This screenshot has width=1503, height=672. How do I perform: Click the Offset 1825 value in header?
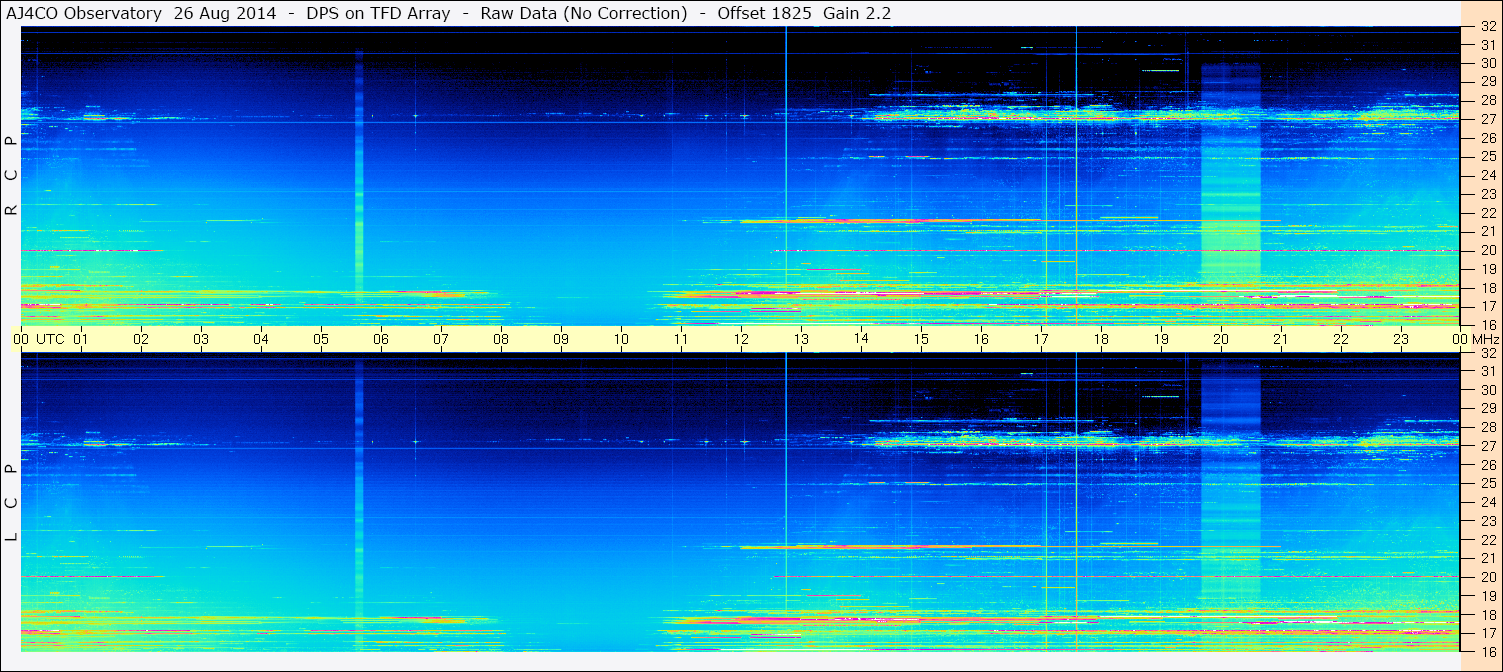[x=765, y=13]
